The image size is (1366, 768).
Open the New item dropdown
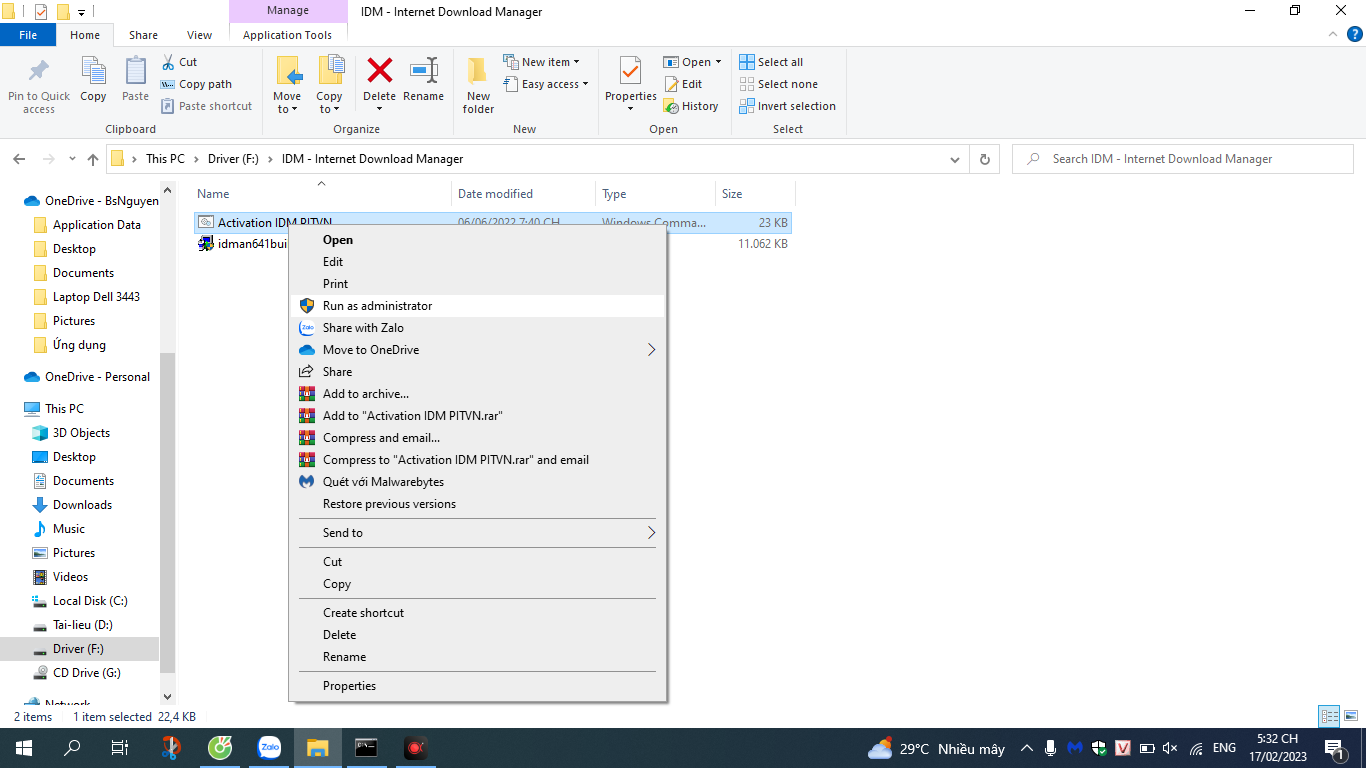click(x=541, y=62)
